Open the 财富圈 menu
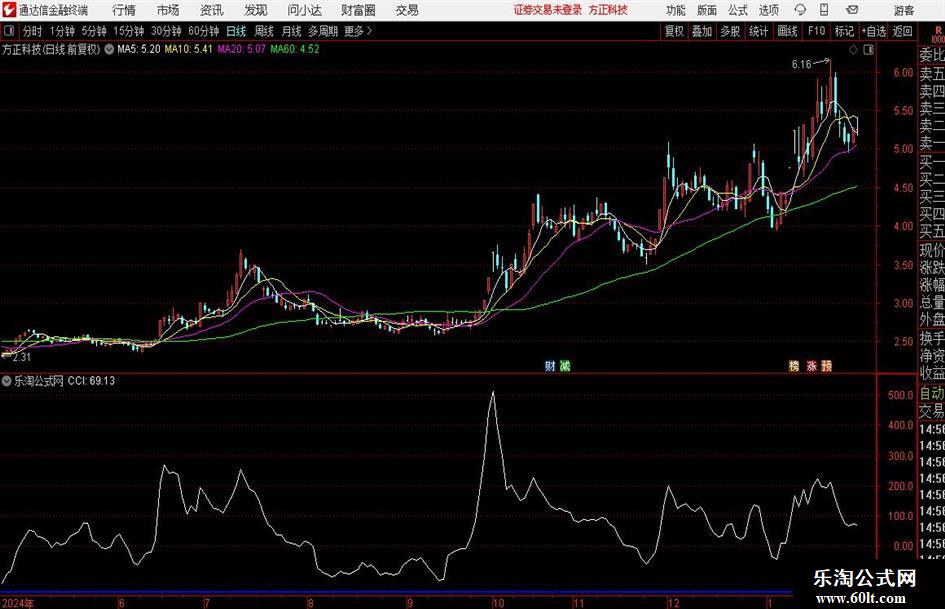The width and height of the screenshot is (945, 609). click(359, 10)
